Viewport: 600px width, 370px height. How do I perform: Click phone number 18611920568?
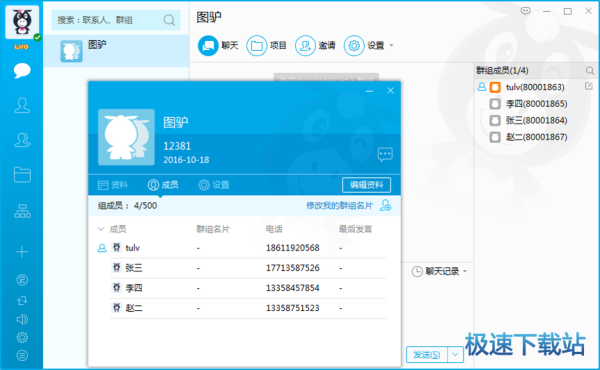click(x=293, y=248)
